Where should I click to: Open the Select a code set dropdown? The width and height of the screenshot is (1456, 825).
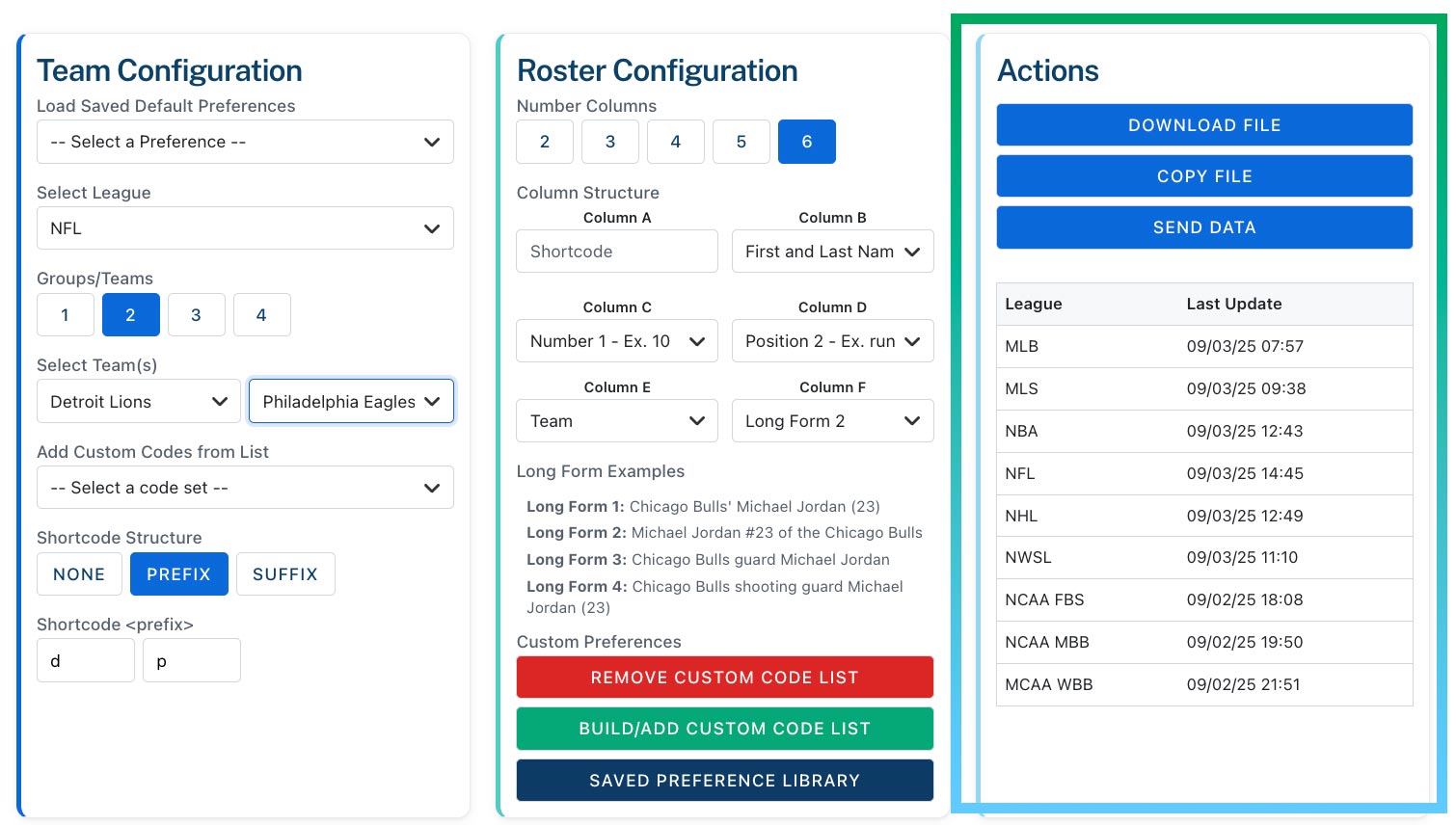[x=245, y=487]
